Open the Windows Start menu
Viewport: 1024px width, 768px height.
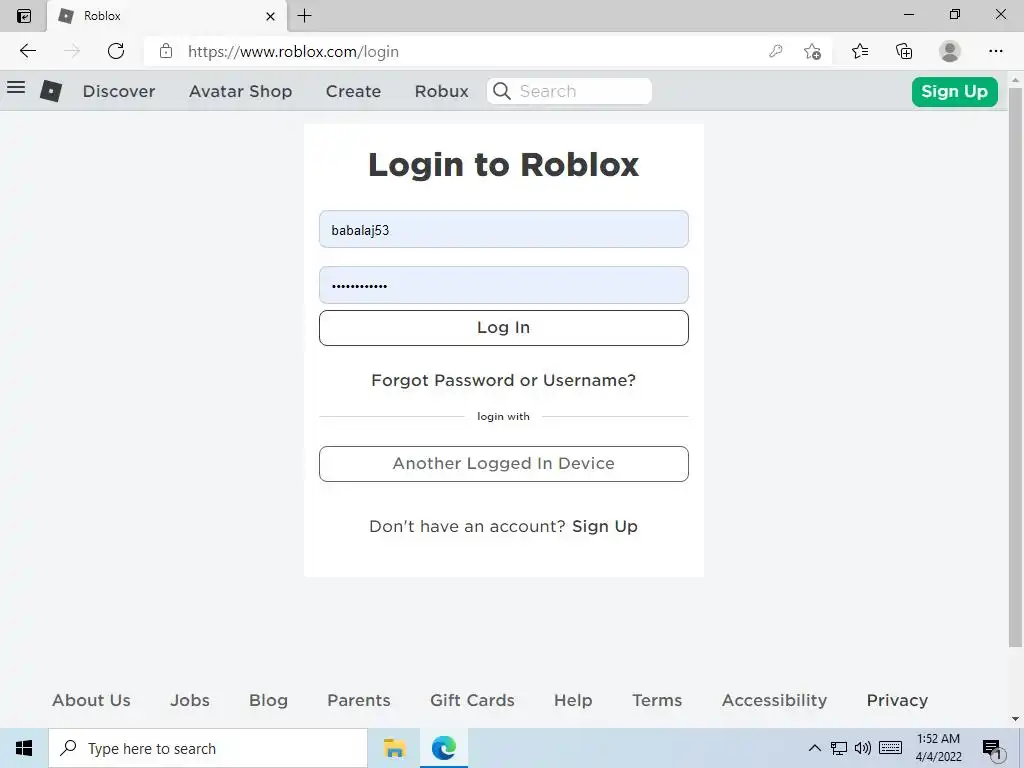(x=24, y=748)
